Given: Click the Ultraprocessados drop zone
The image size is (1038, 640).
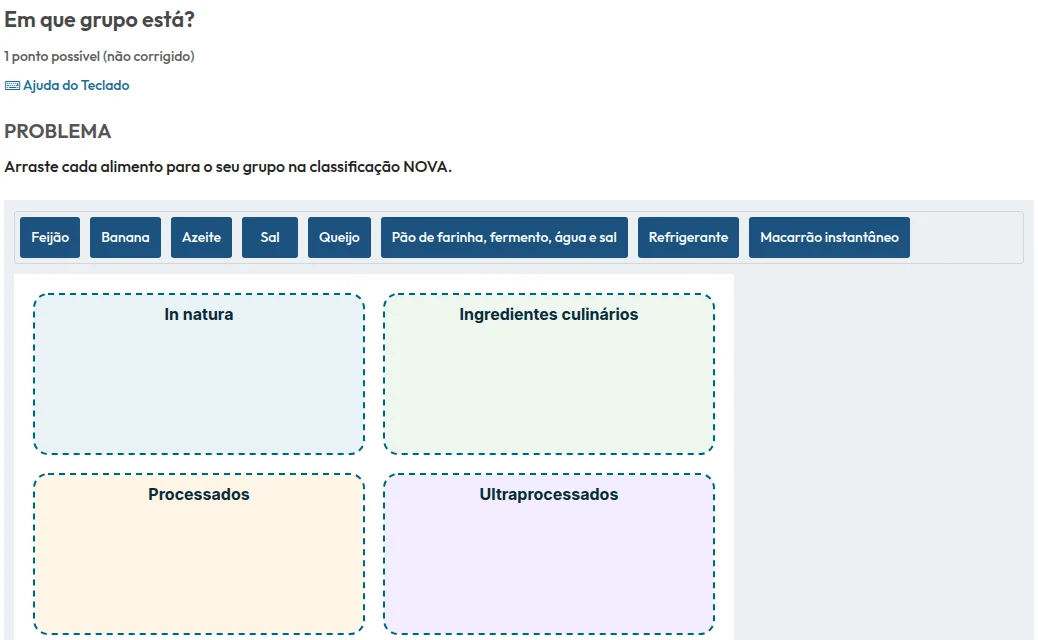Looking at the screenshot, I should [549, 554].
